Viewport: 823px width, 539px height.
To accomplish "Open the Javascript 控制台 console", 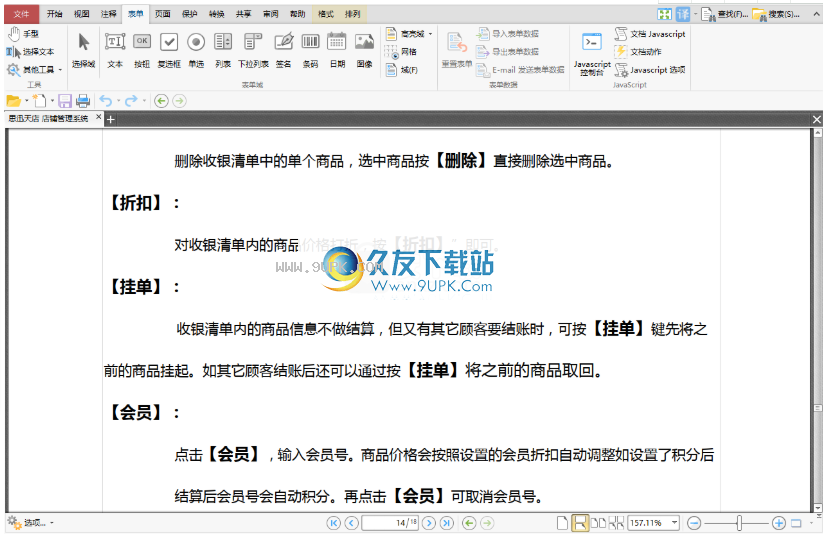I will click(592, 53).
